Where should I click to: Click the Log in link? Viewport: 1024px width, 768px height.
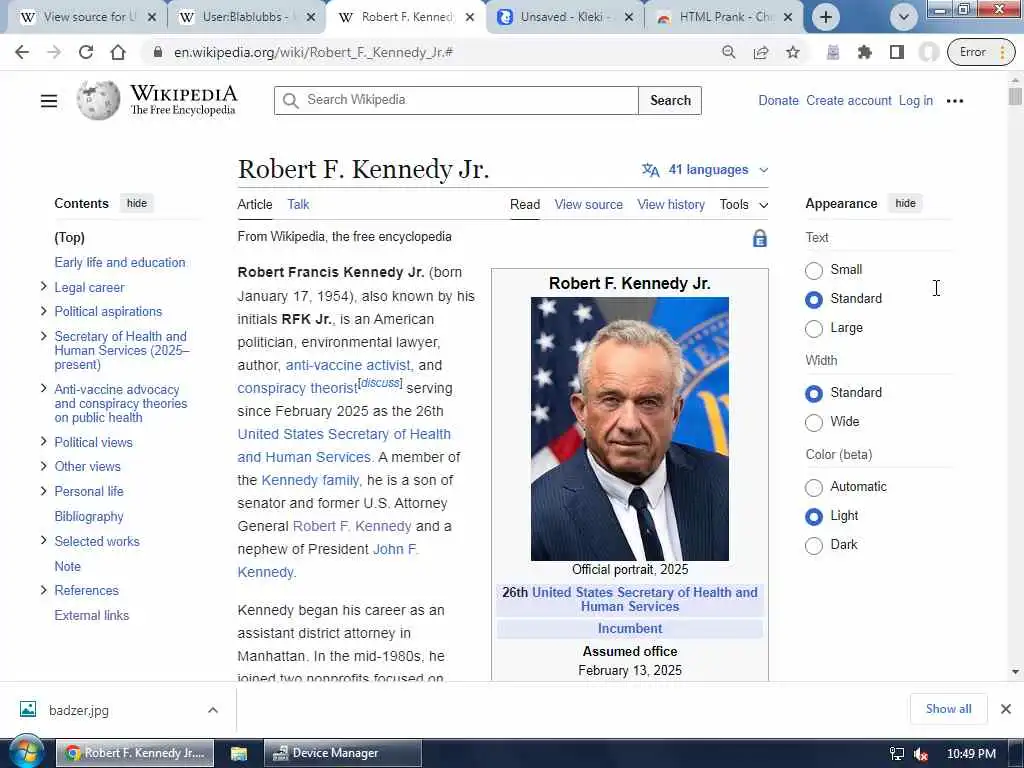click(x=916, y=101)
